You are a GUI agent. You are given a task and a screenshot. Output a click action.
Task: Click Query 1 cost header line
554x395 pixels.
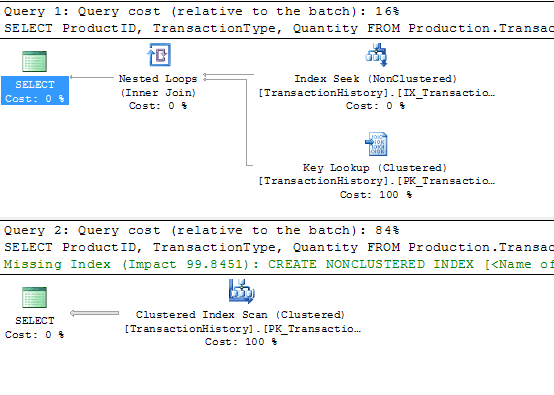pyautogui.click(x=202, y=11)
